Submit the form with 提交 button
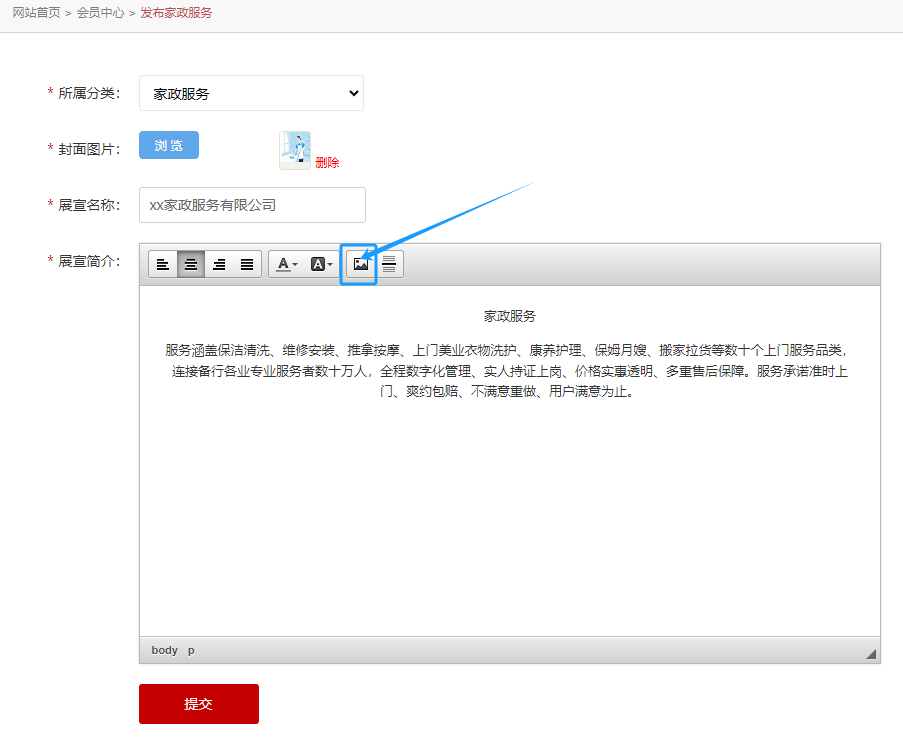The height and width of the screenshot is (740, 903). 198,704
